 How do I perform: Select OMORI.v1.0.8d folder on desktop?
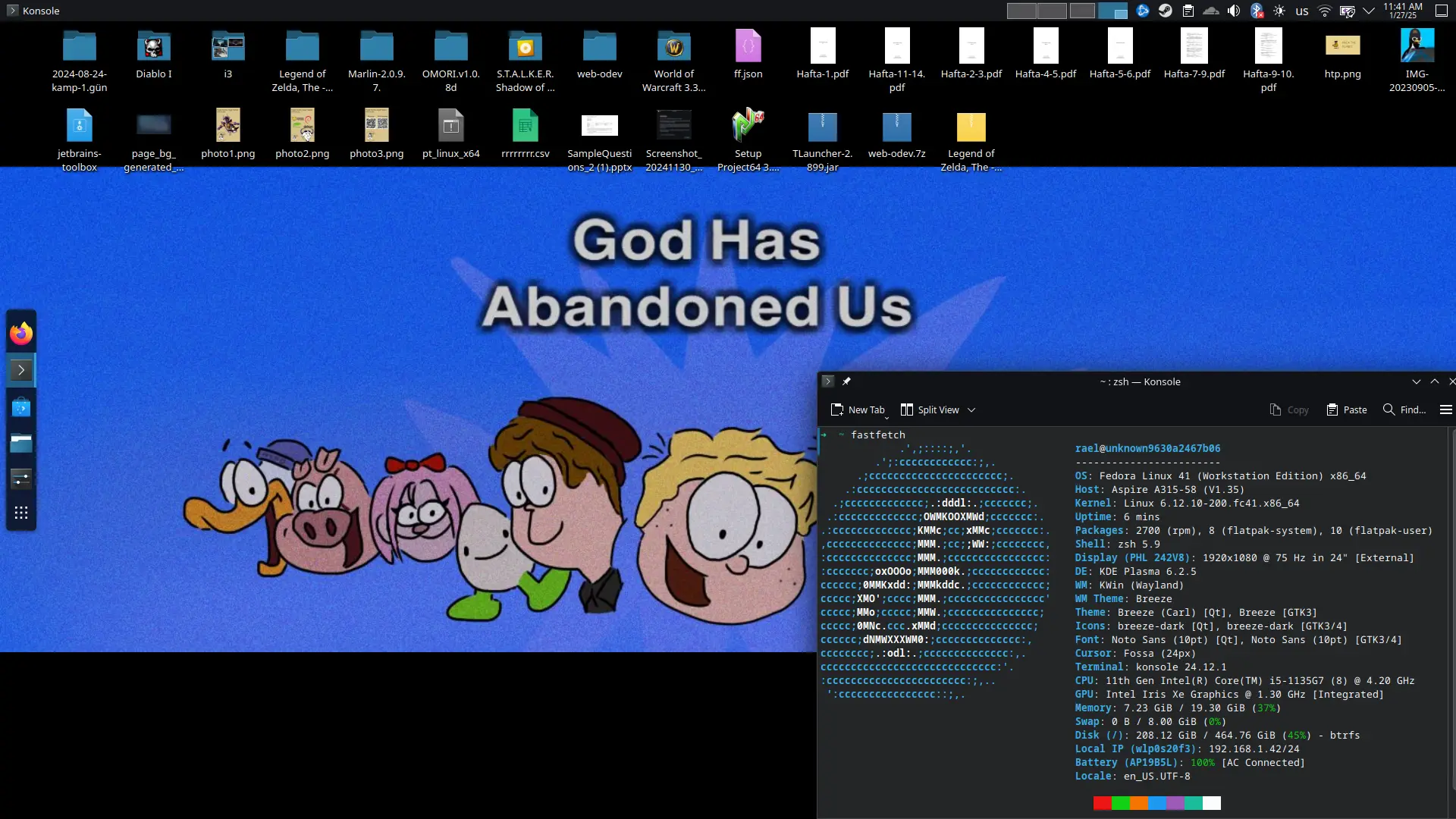click(x=451, y=61)
